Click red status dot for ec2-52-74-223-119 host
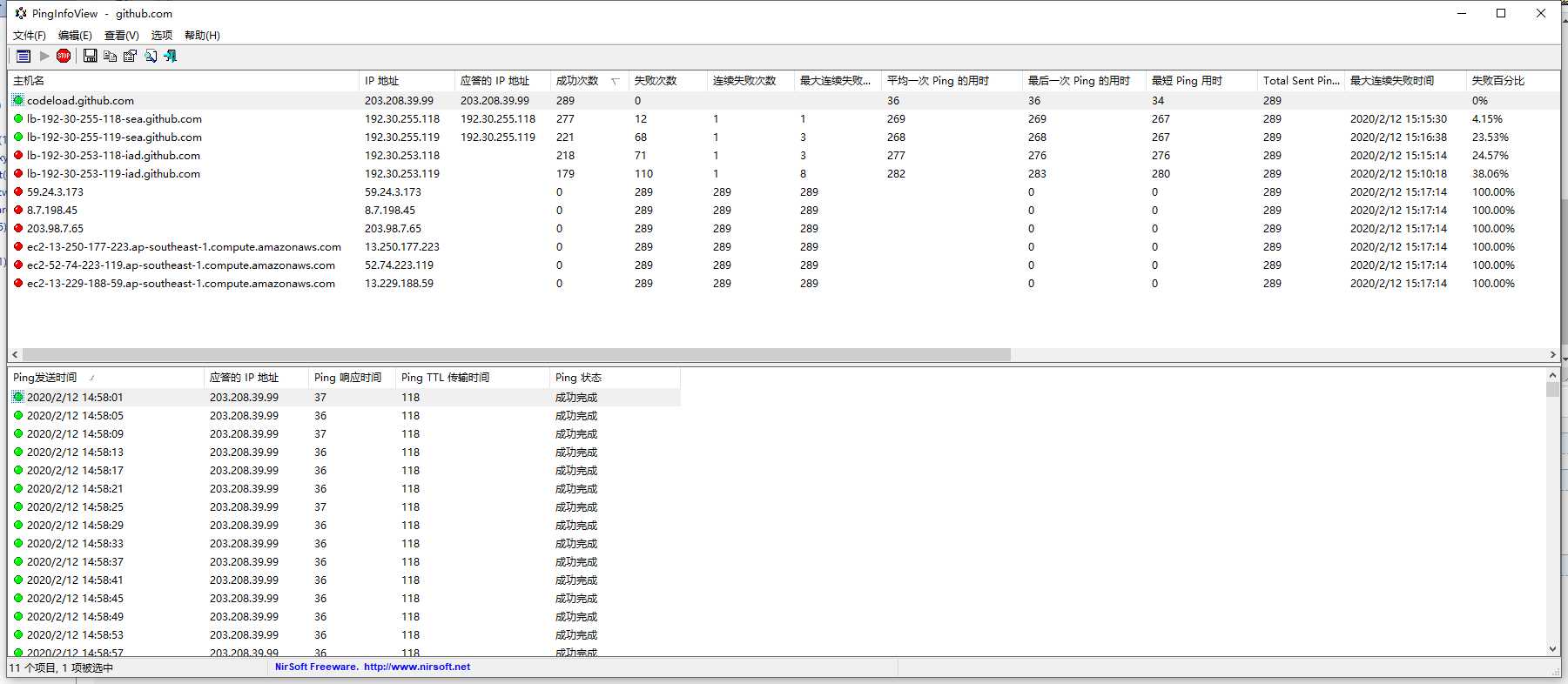 coord(18,265)
